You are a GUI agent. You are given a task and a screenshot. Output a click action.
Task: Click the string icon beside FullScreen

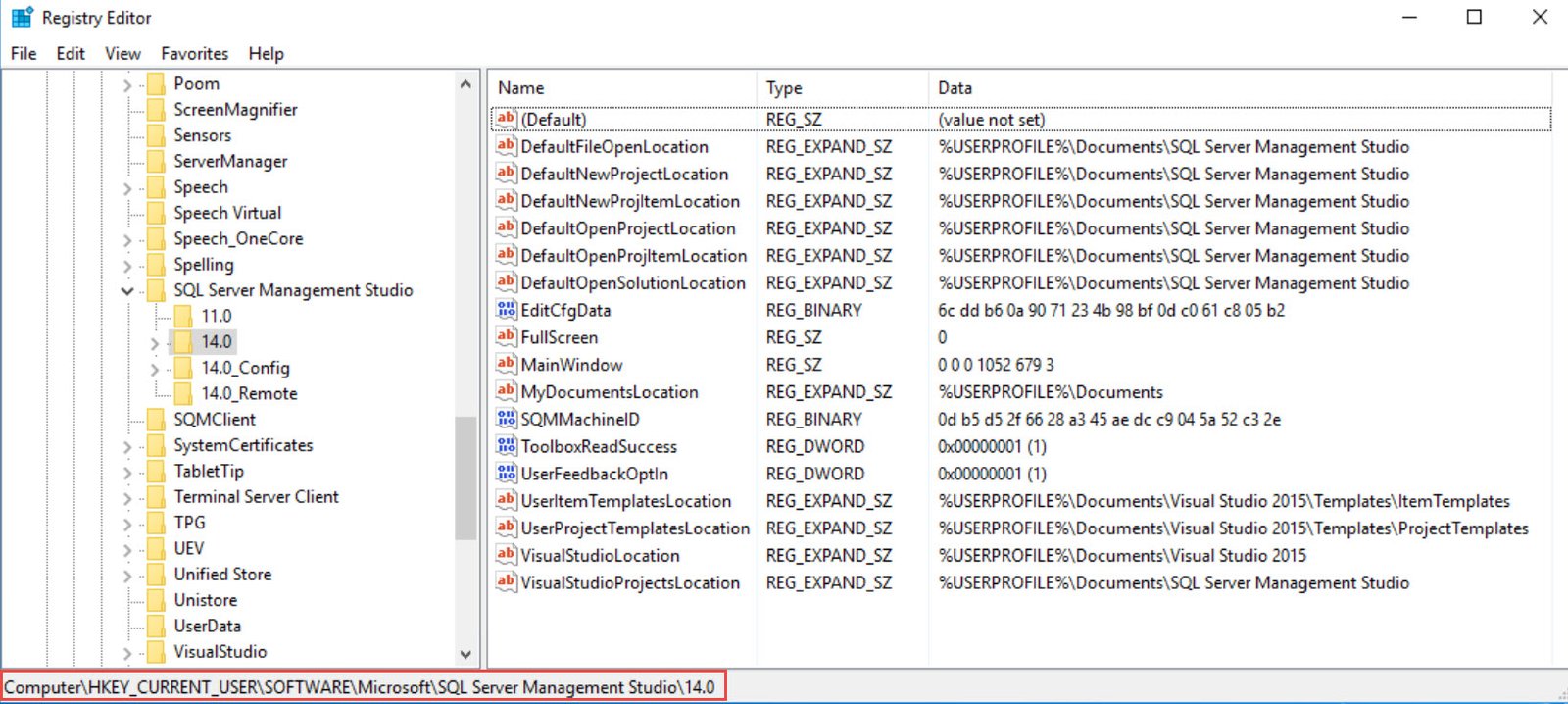click(506, 337)
